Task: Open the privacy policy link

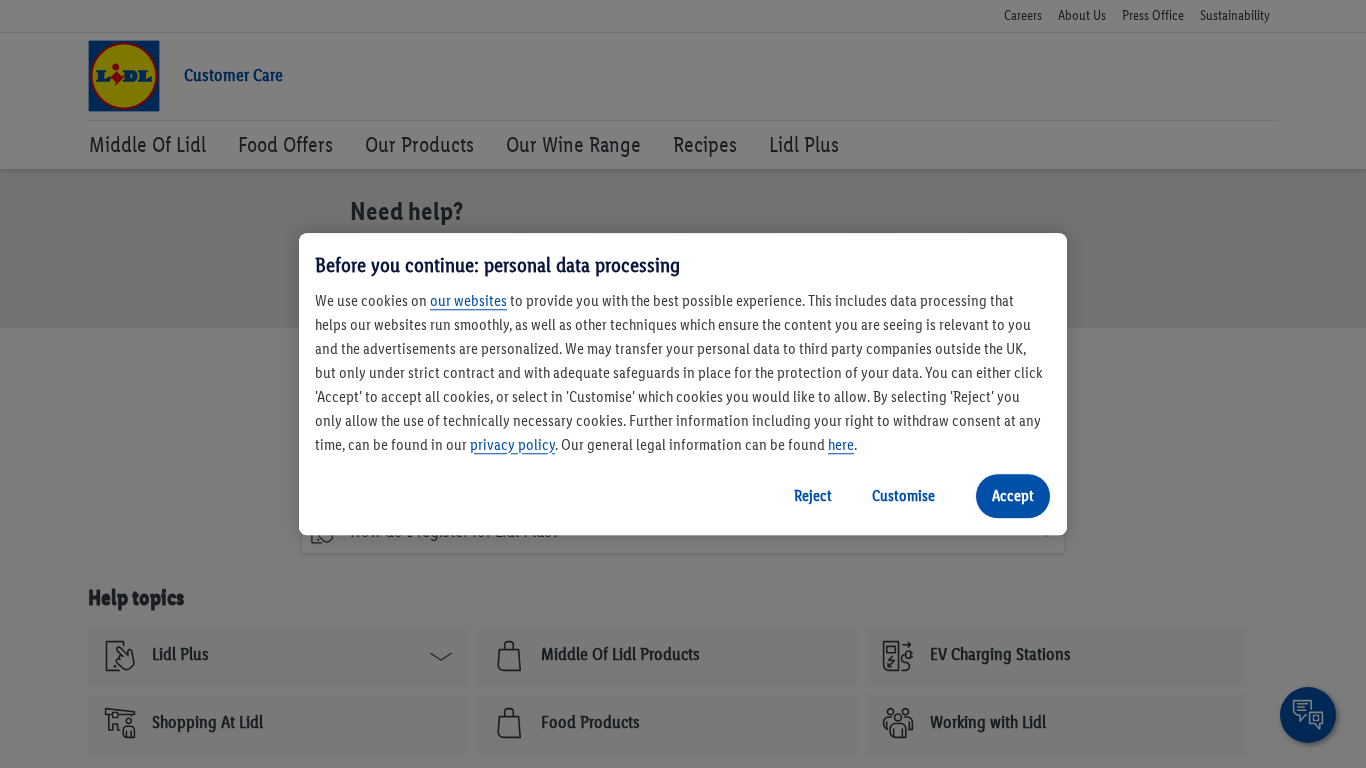Action: (512, 445)
